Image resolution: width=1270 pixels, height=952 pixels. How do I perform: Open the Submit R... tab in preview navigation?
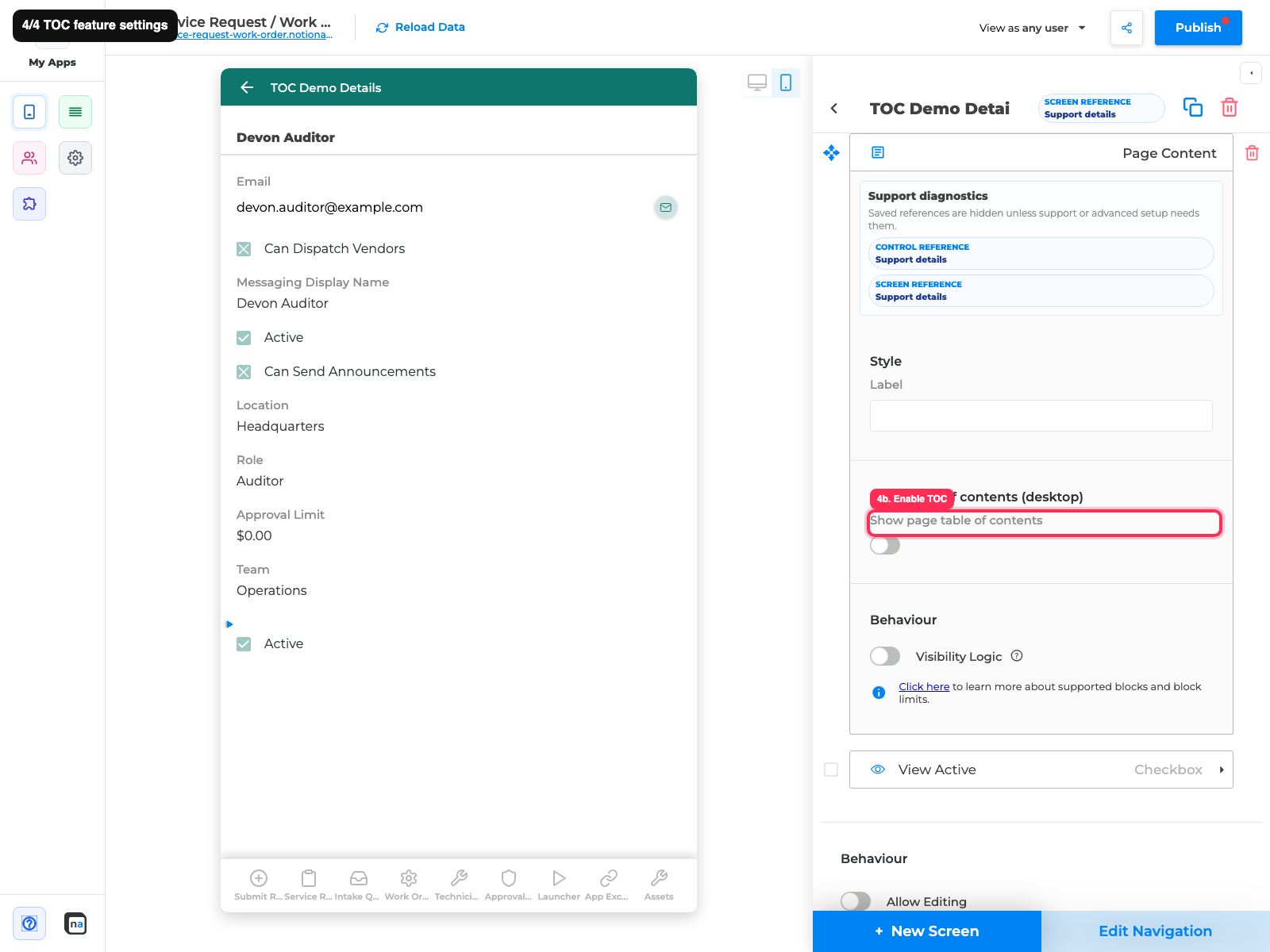click(259, 885)
